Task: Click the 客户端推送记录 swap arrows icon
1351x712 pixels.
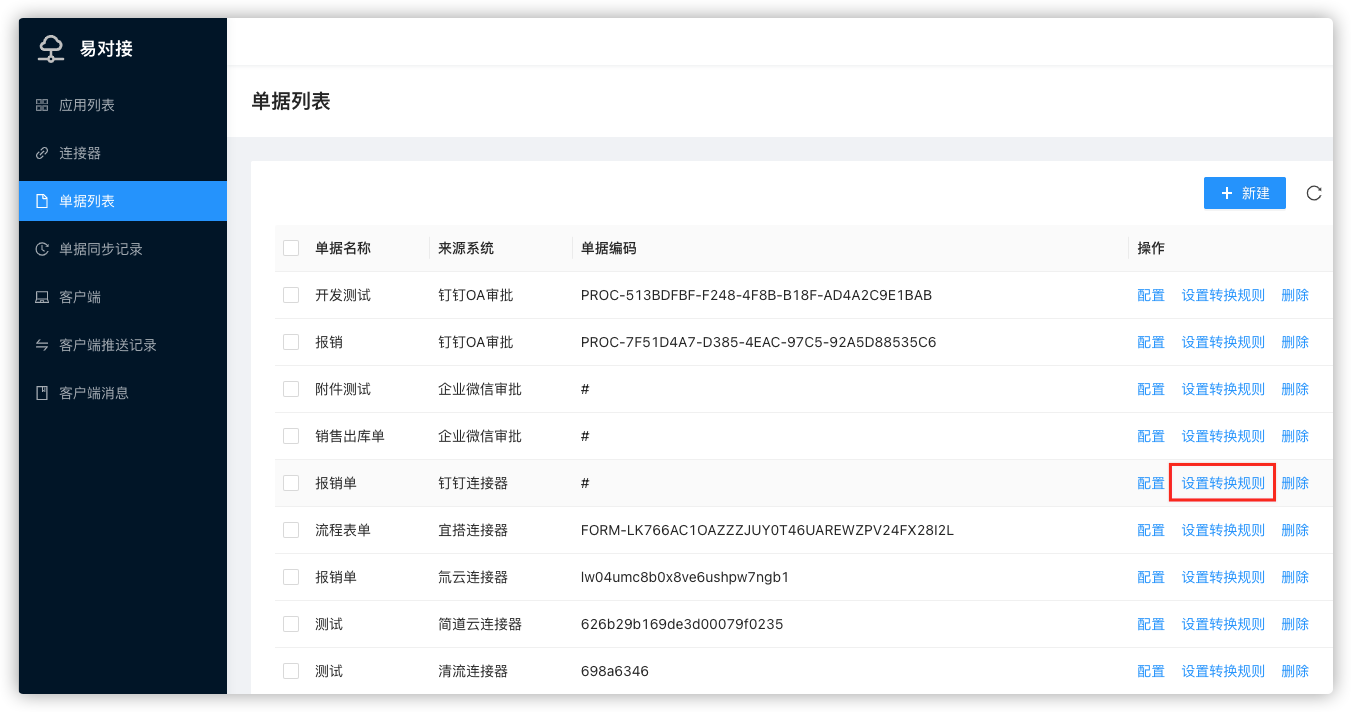Action: (42, 345)
